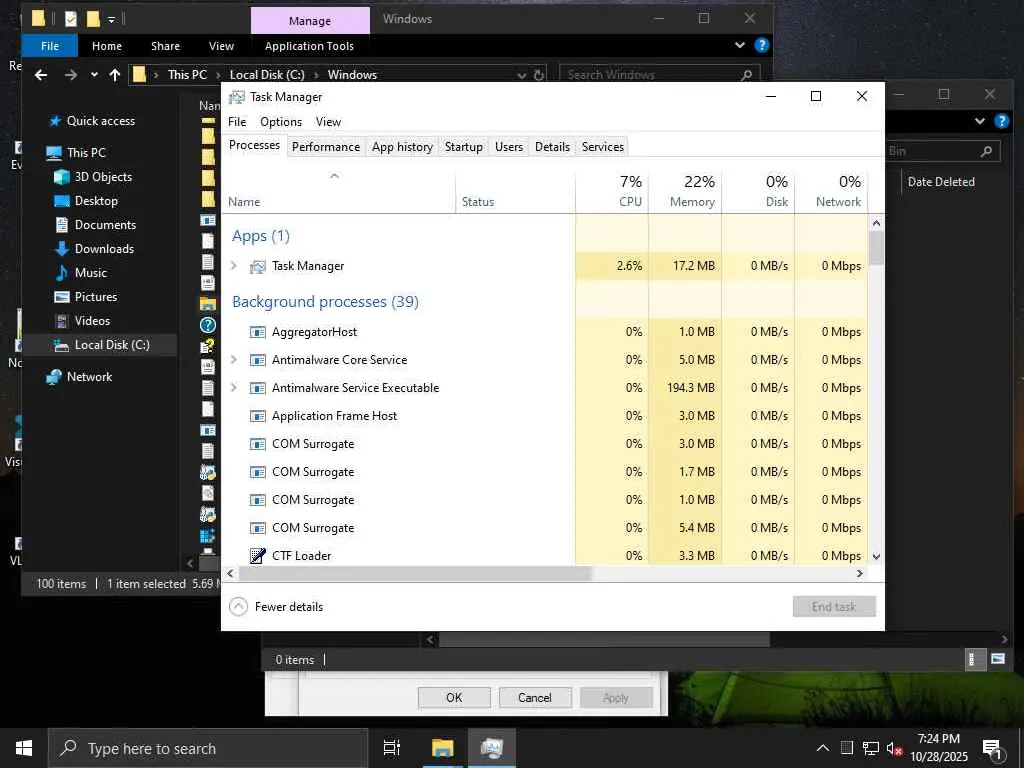Switch to the App history tab
This screenshot has width=1024, height=768.
(402, 147)
